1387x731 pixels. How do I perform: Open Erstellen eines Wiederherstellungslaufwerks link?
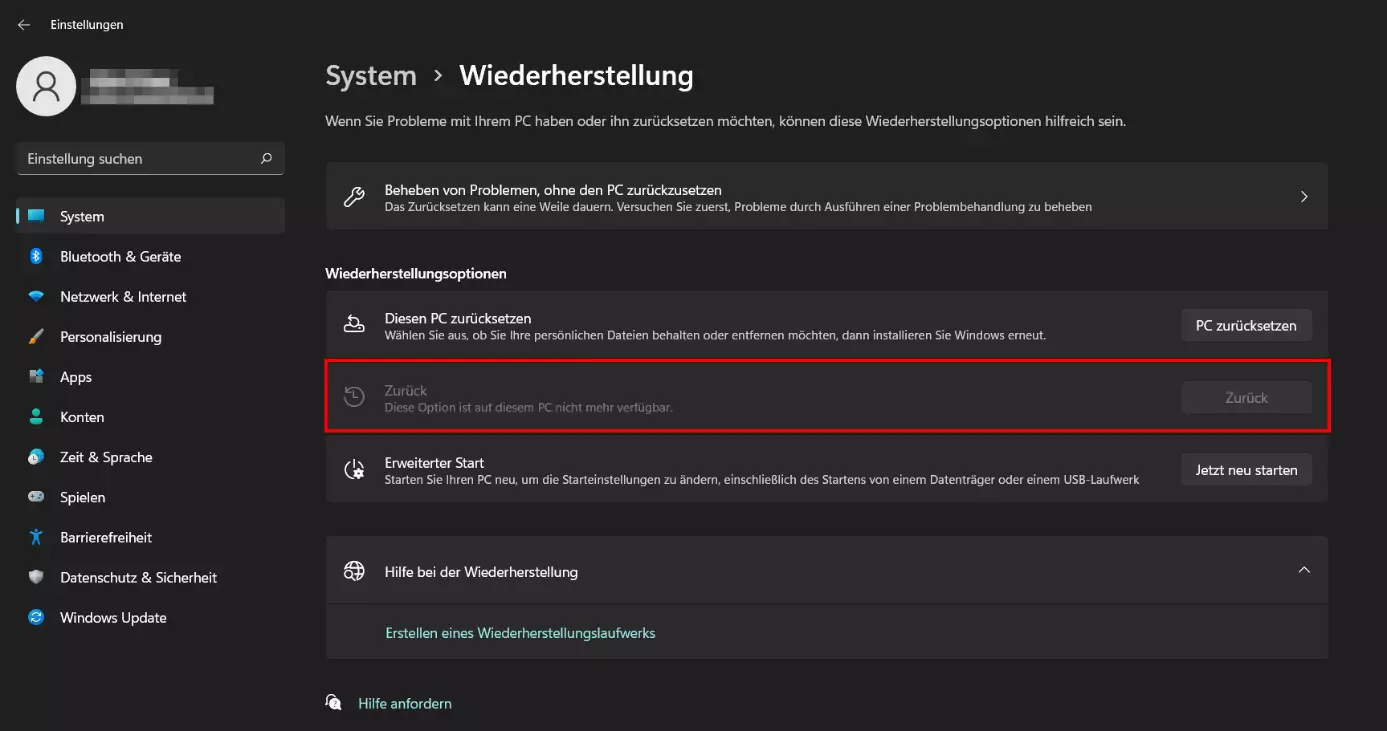[520, 633]
